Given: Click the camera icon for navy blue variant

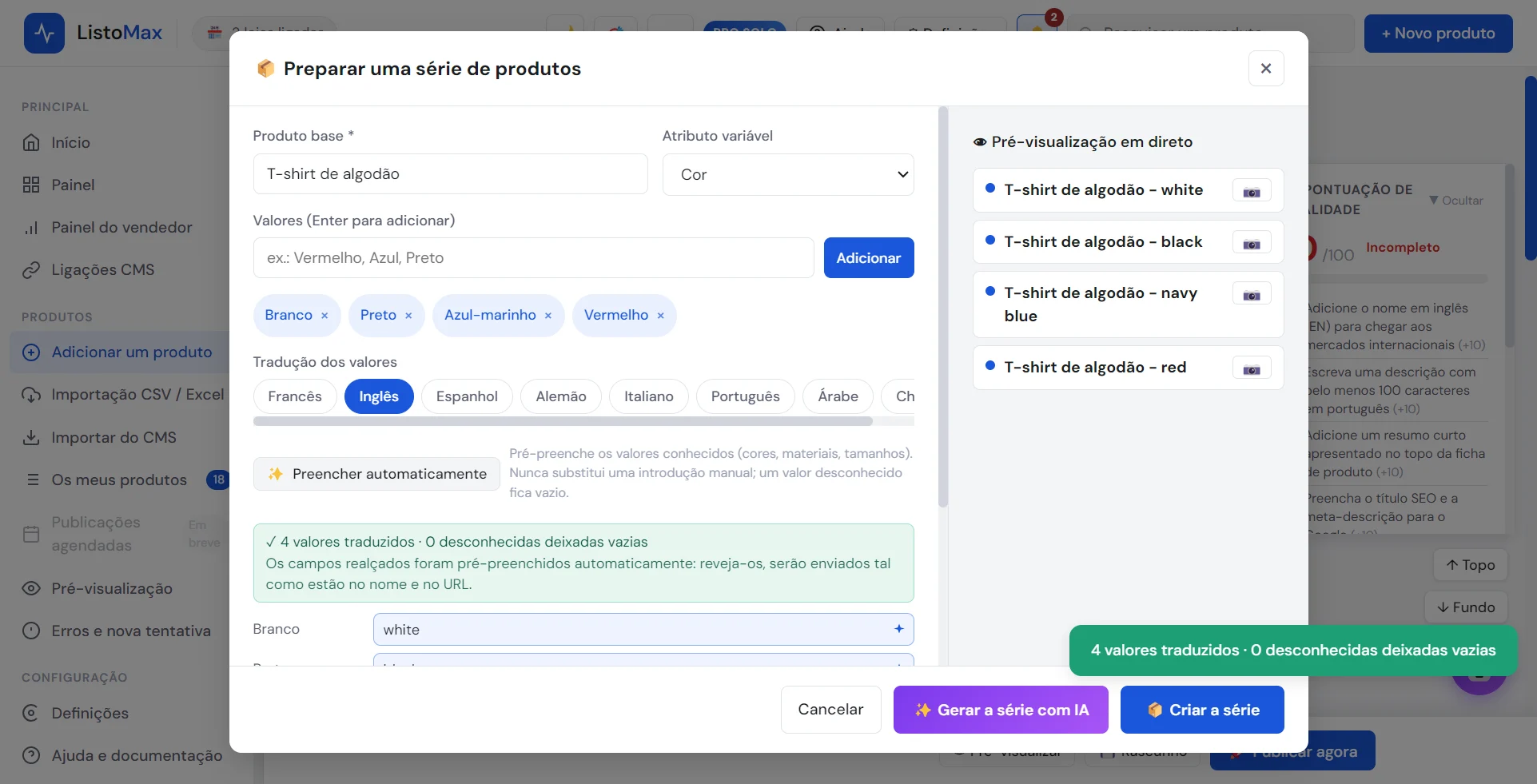Looking at the screenshot, I should [x=1252, y=295].
